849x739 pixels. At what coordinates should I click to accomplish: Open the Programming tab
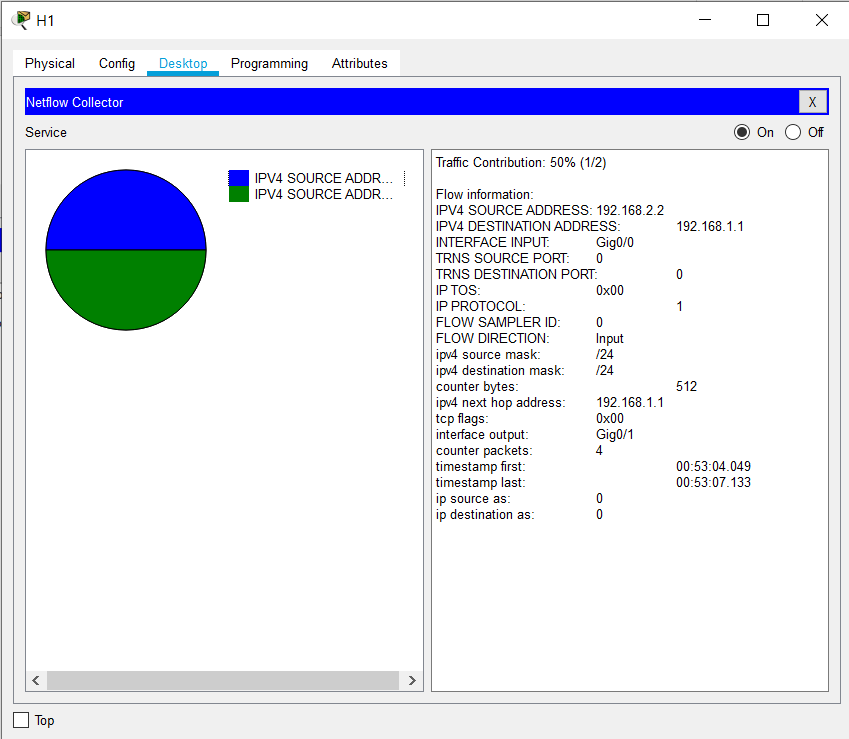(x=269, y=63)
